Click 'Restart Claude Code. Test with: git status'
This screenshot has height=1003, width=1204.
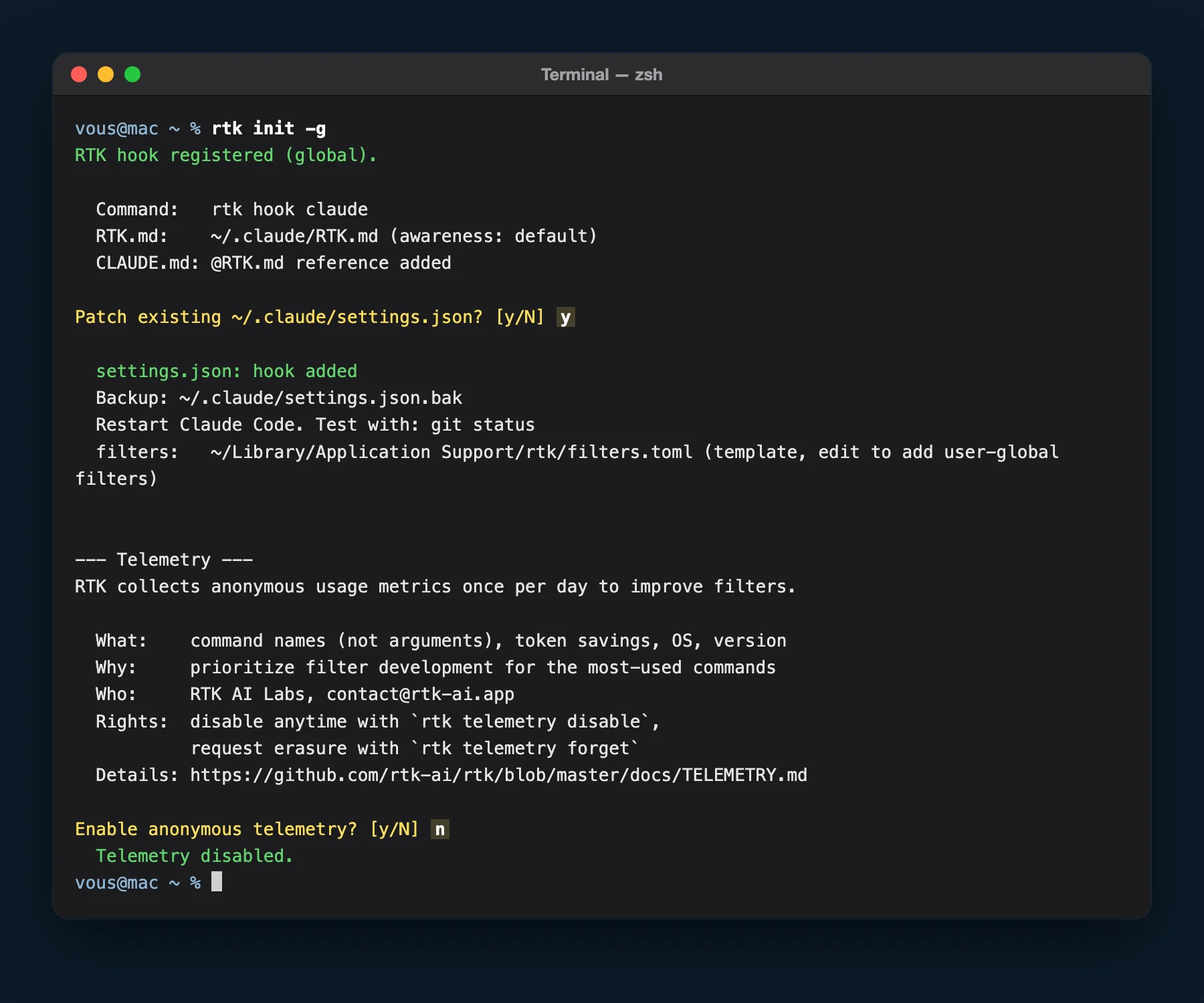315,425
